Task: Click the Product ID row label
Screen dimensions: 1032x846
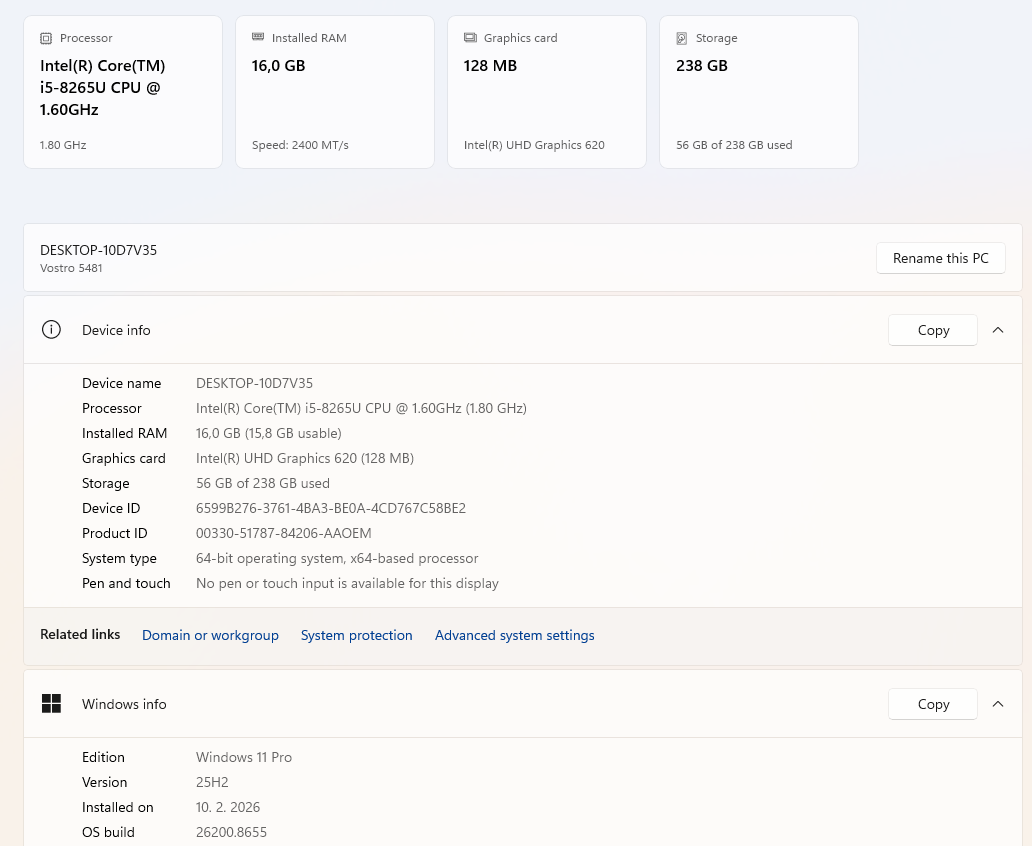Action: pos(115,533)
